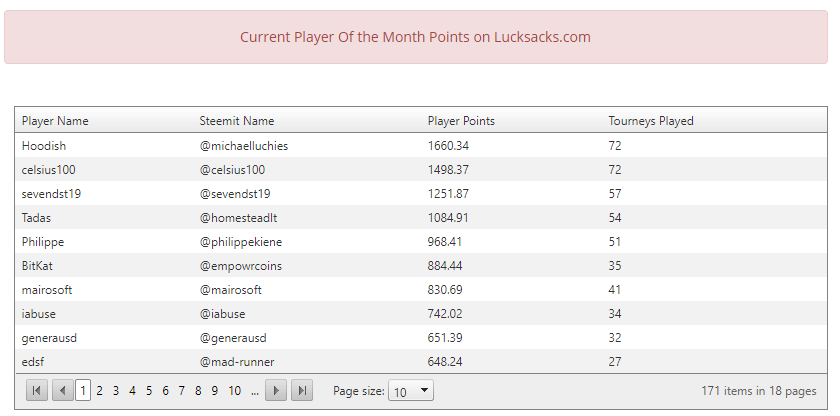
Task: Click points value 968.41
Action: point(445,242)
